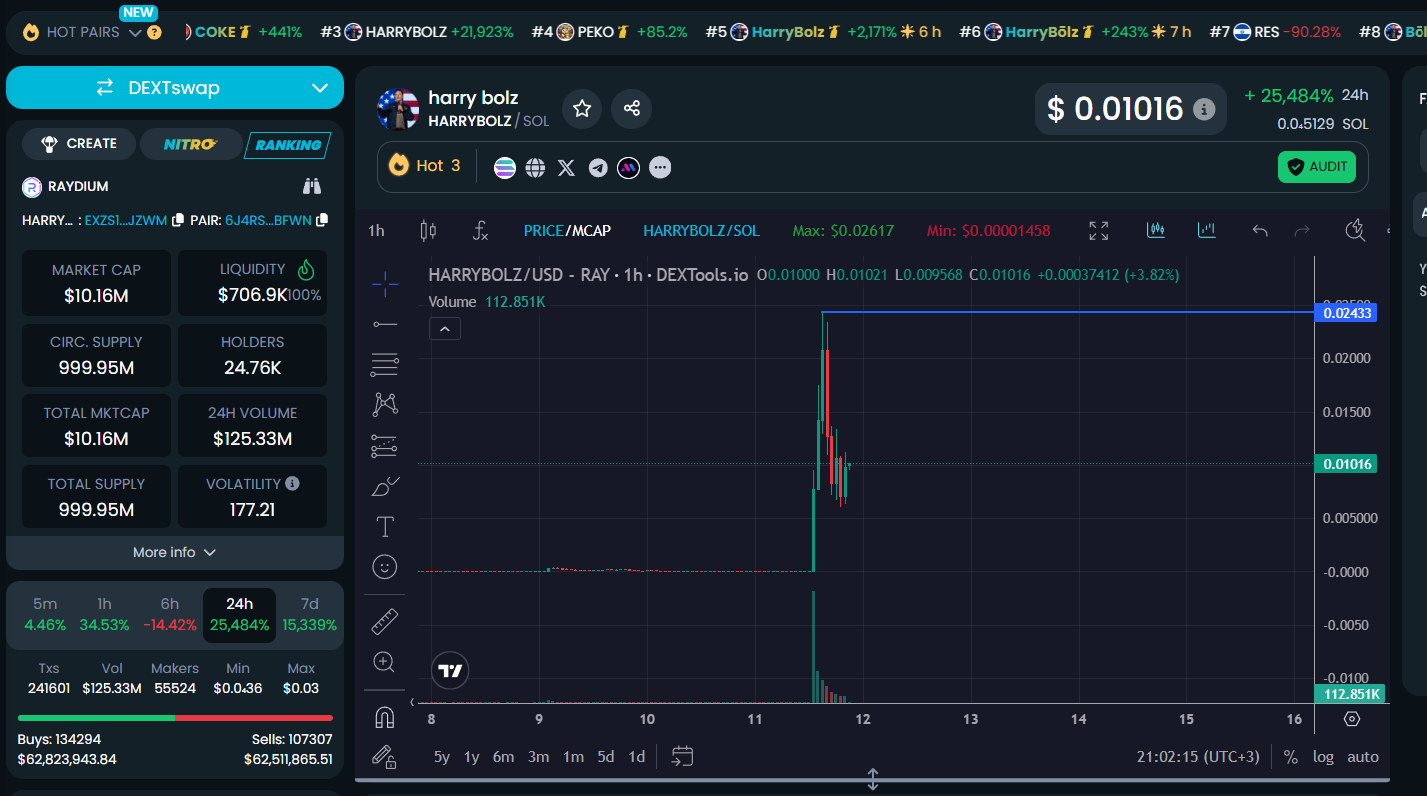Click the blue 0.02433 price line label
The image size is (1427, 796).
pos(1347,313)
